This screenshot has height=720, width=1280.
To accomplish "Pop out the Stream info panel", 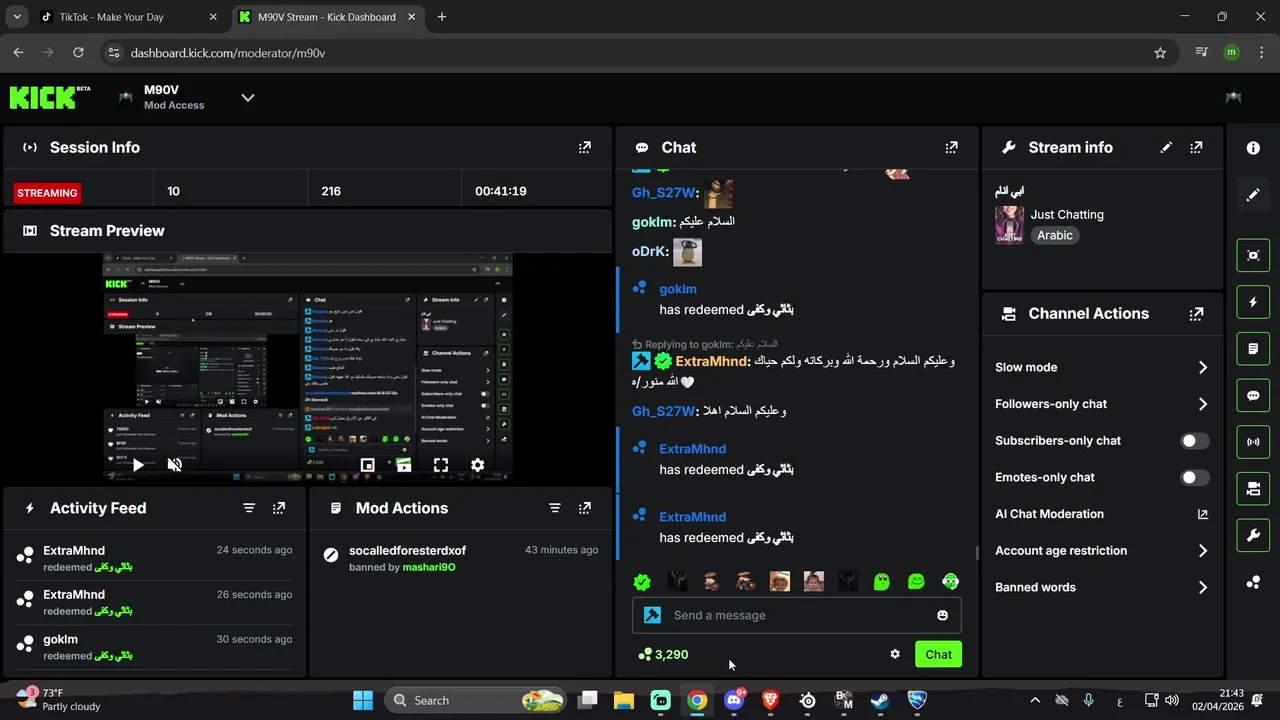I will pyautogui.click(x=1196, y=147).
